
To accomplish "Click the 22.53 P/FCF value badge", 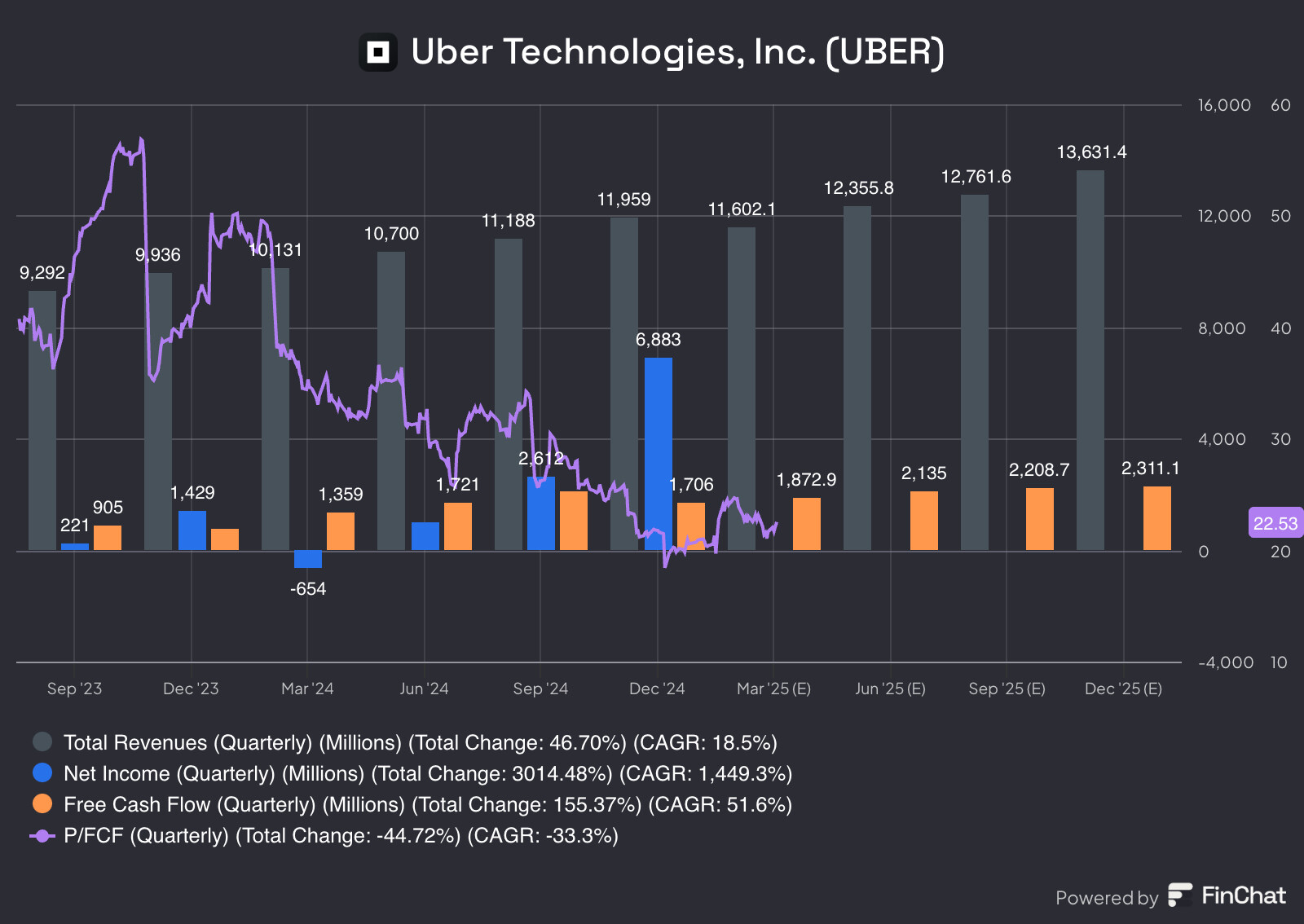I will [1275, 523].
